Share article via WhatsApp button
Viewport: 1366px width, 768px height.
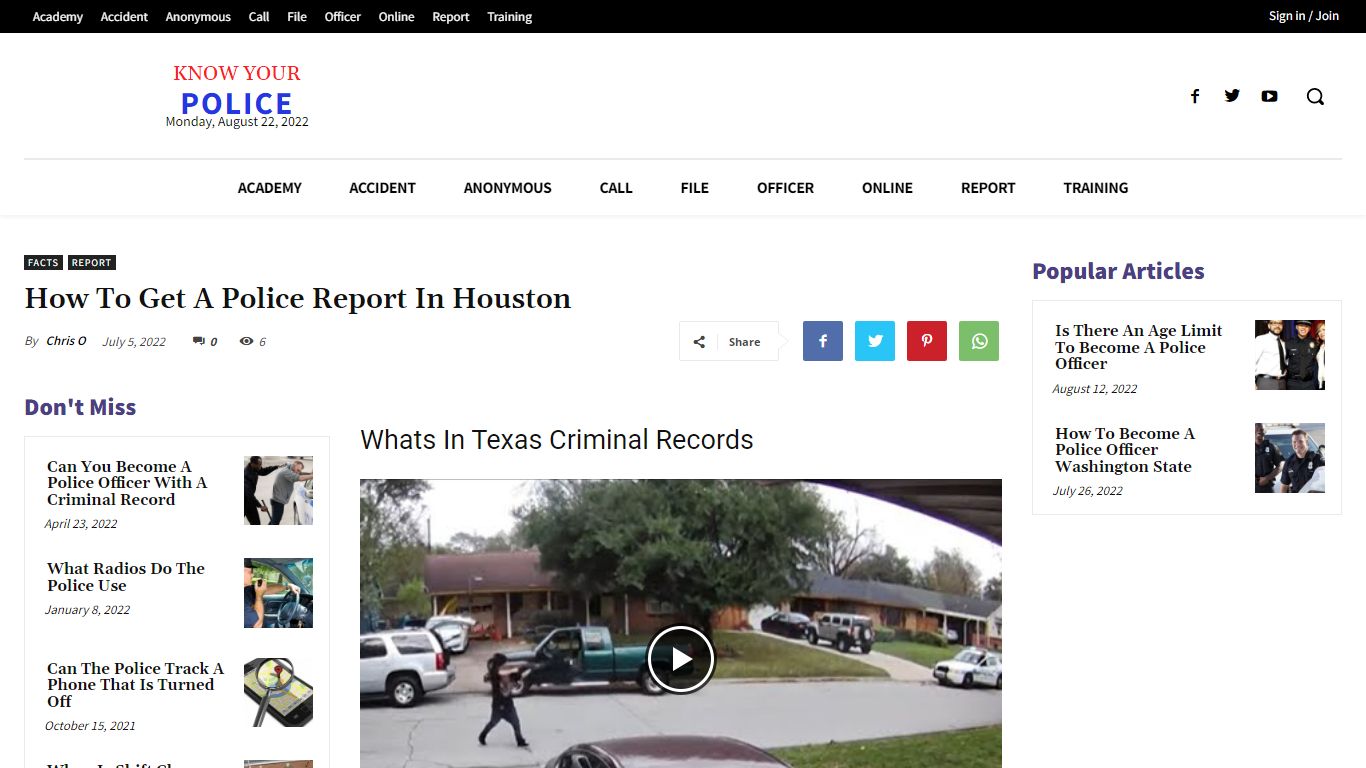pos(979,341)
